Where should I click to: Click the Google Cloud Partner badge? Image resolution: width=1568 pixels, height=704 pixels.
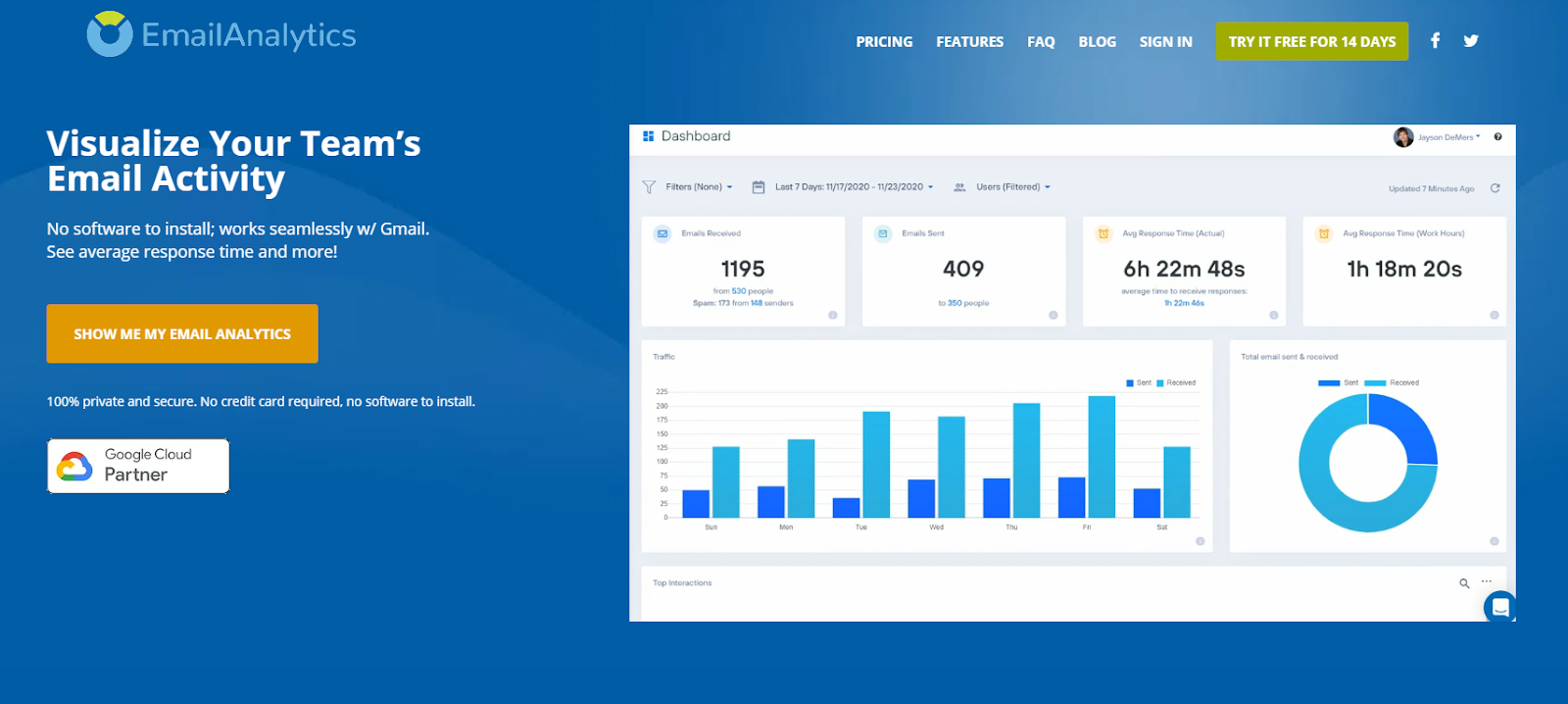(138, 466)
